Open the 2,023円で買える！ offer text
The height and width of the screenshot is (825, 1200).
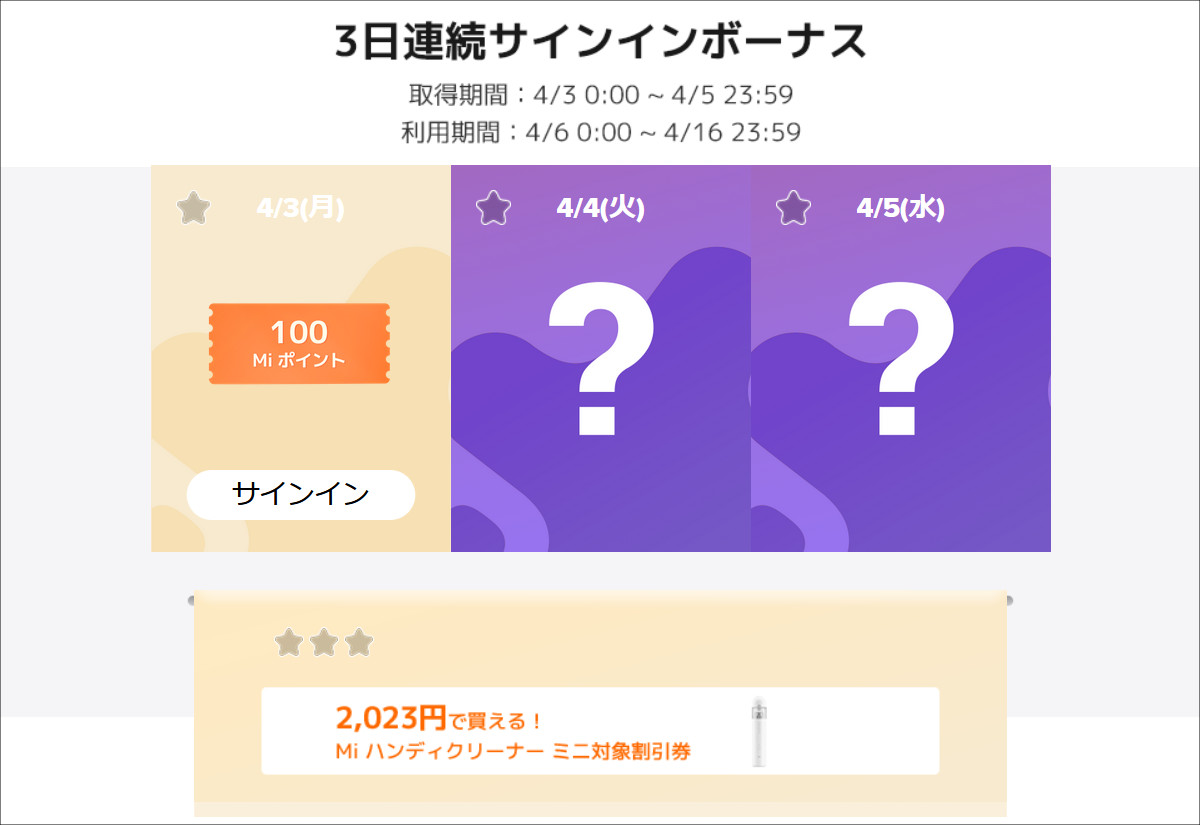coord(439,718)
